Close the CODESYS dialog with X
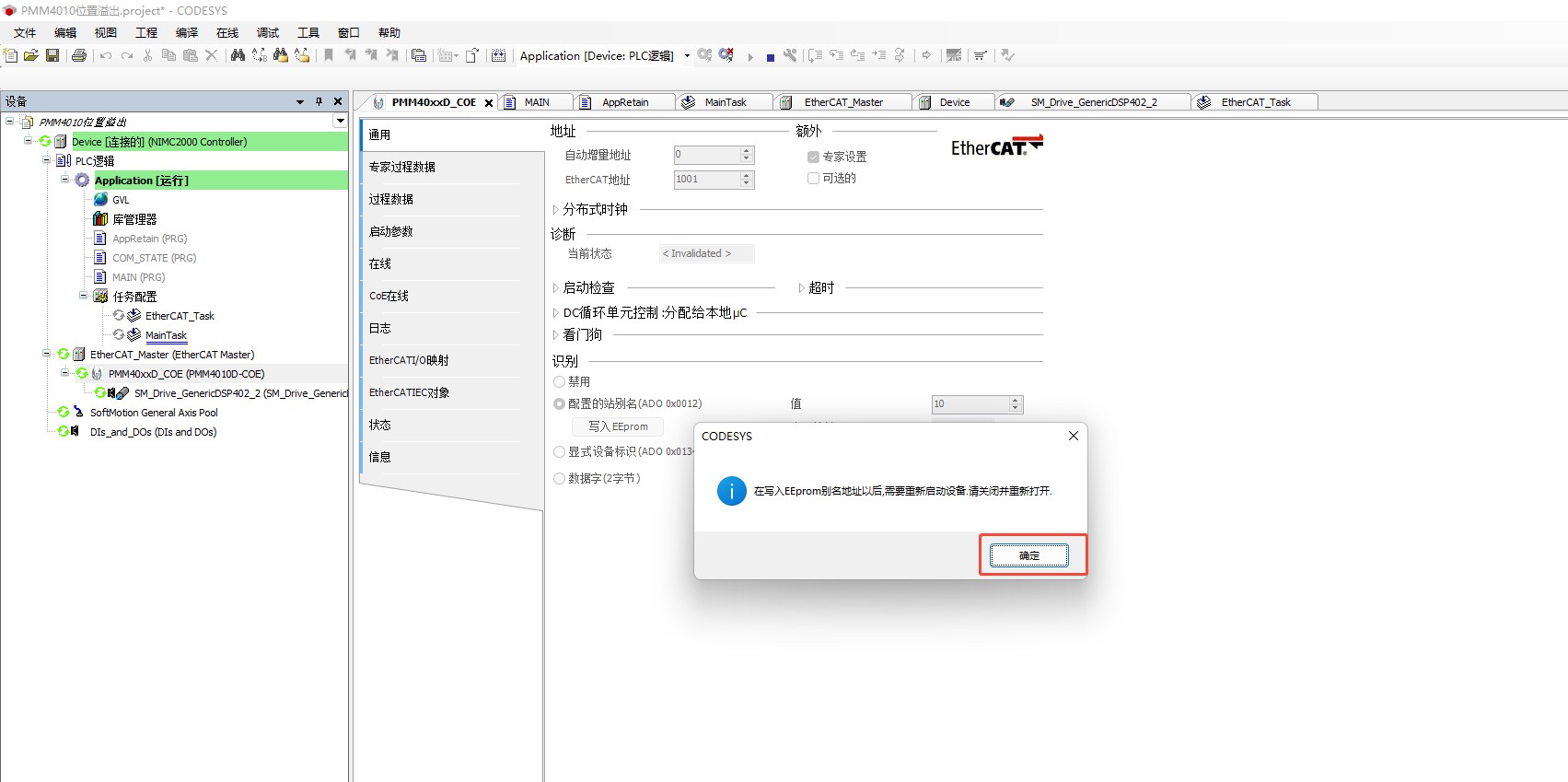 (x=1073, y=436)
